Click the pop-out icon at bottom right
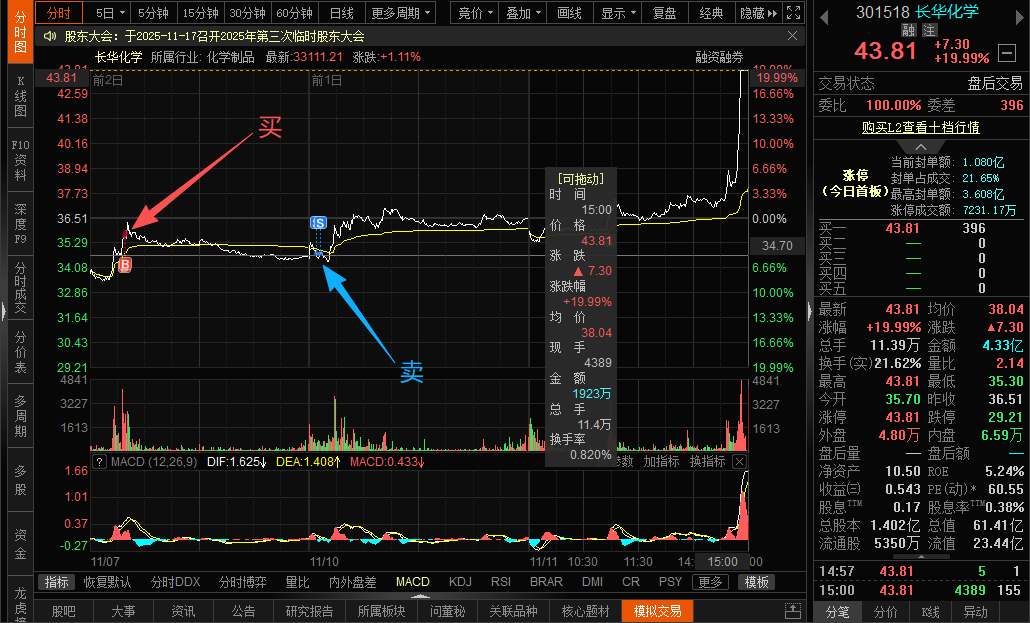The height and width of the screenshot is (623, 1030). click(793, 611)
